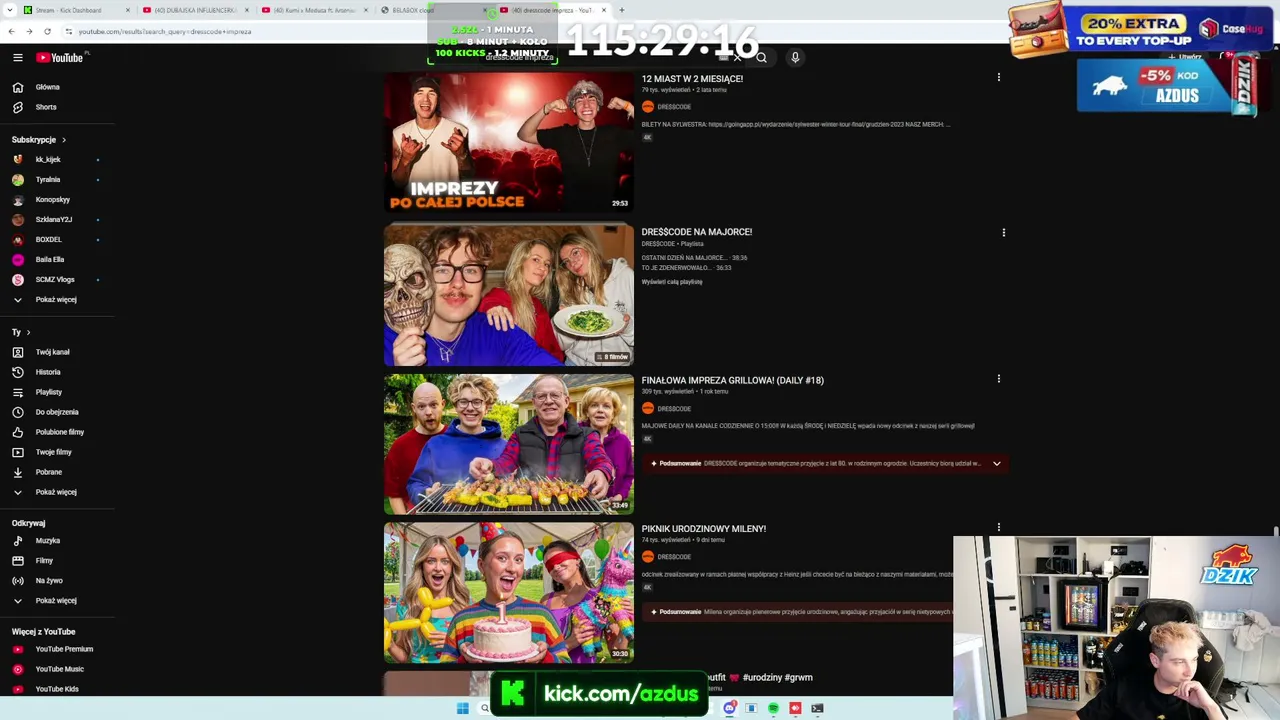Open YouTube Music link
The height and width of the screenshot is (720, 1280).
click(60, 669)
